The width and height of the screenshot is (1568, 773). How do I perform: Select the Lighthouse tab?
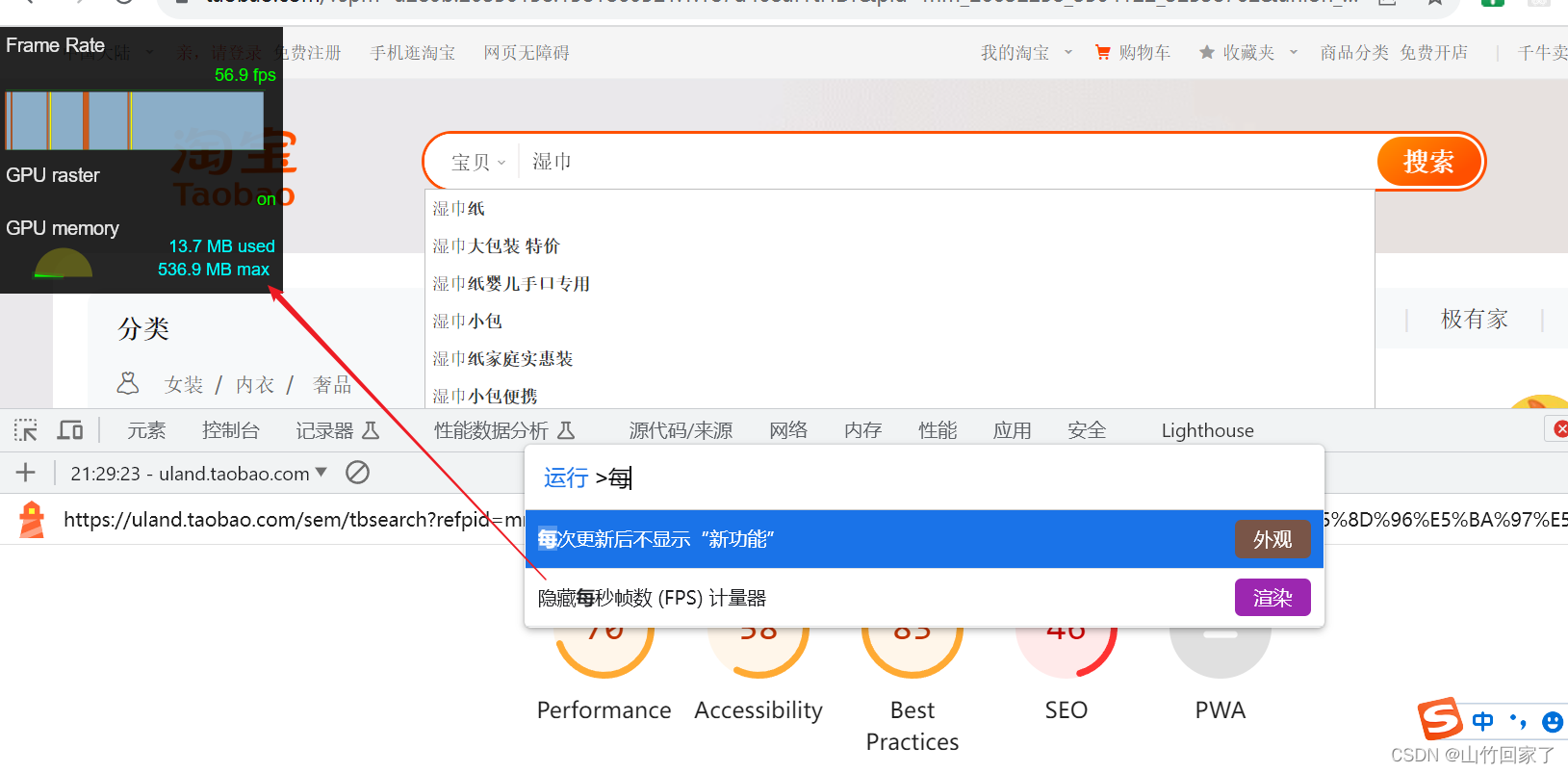click(x=1207, y=430)
